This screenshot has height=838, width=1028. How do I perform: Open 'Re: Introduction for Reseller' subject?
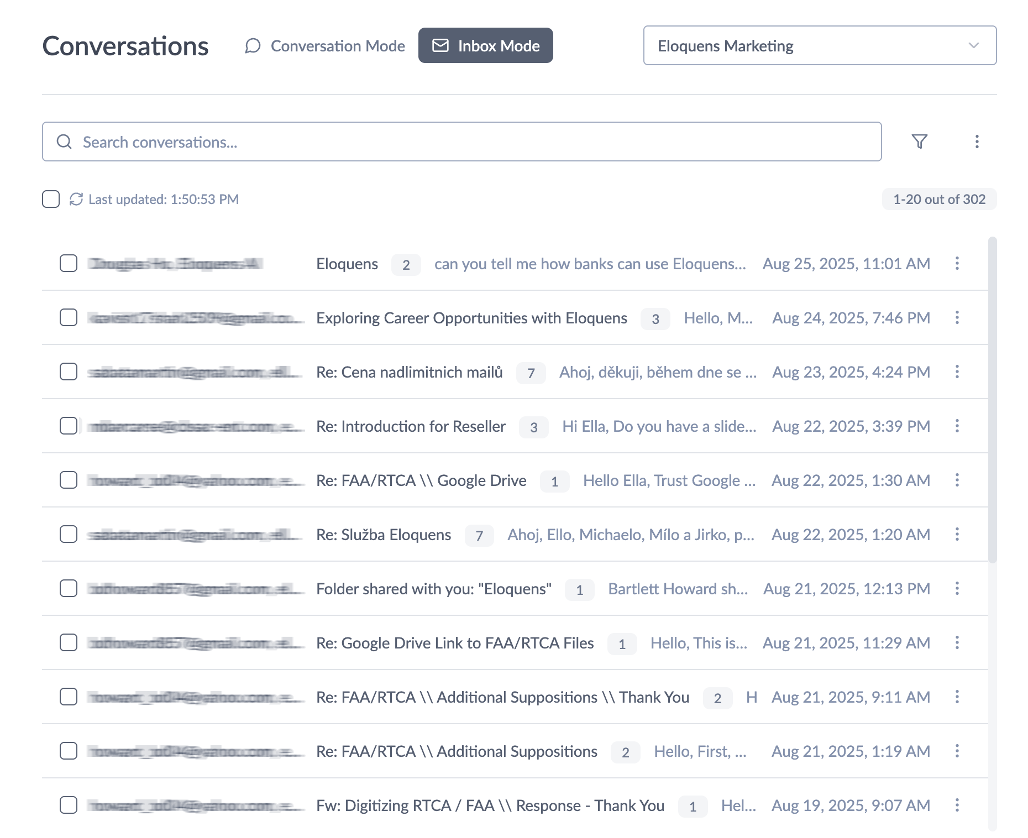pyautogui.click(x=410, y=426)
